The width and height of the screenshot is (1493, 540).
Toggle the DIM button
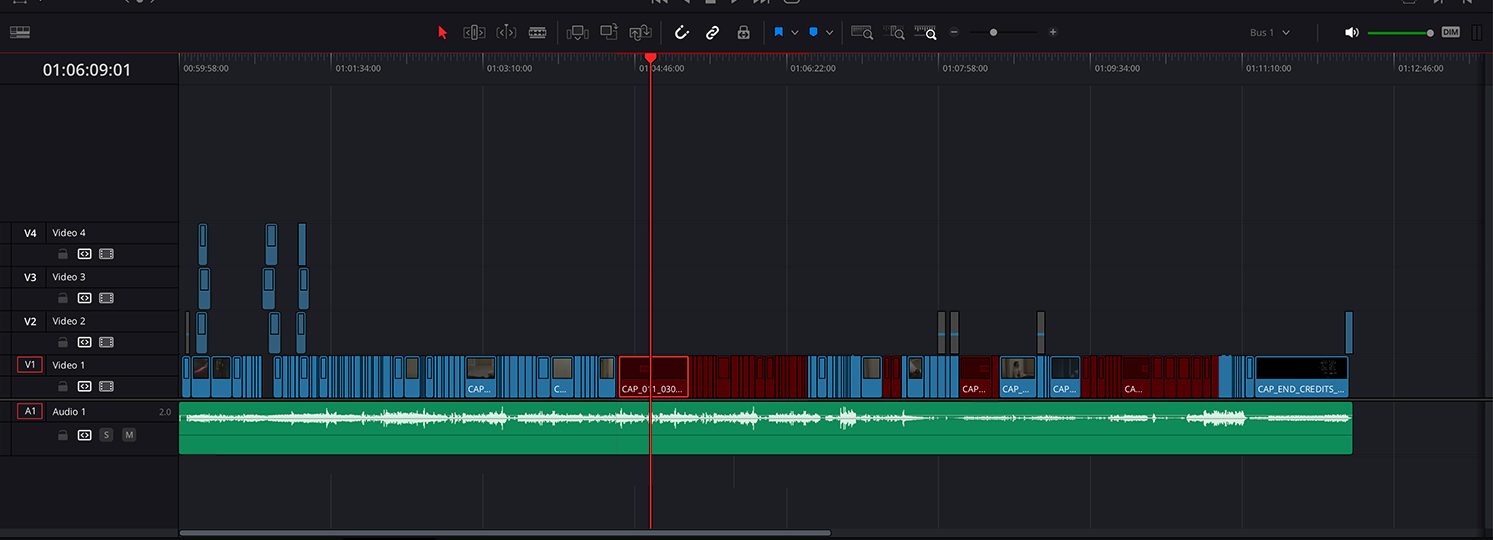click(x=1450, y=32)
